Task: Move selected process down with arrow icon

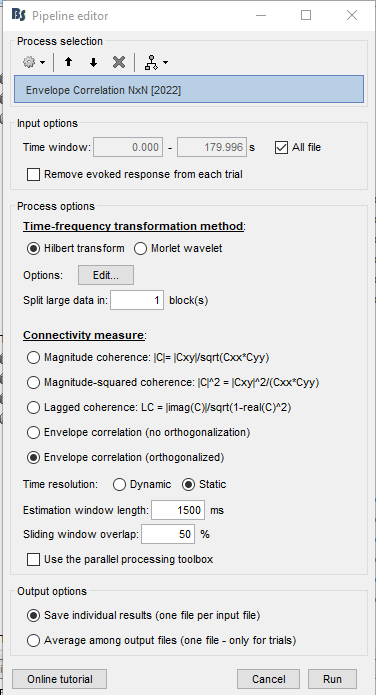Action: pos(93,62)
